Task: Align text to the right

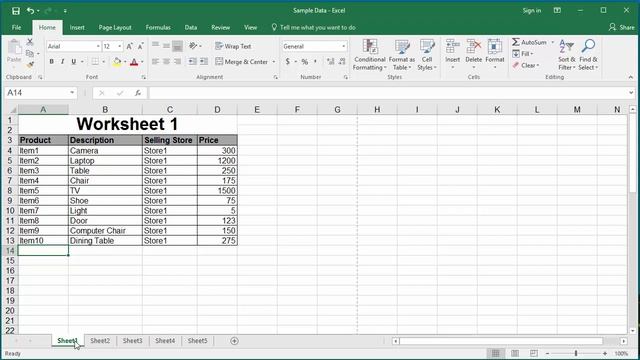Action: tap(177, 62)
